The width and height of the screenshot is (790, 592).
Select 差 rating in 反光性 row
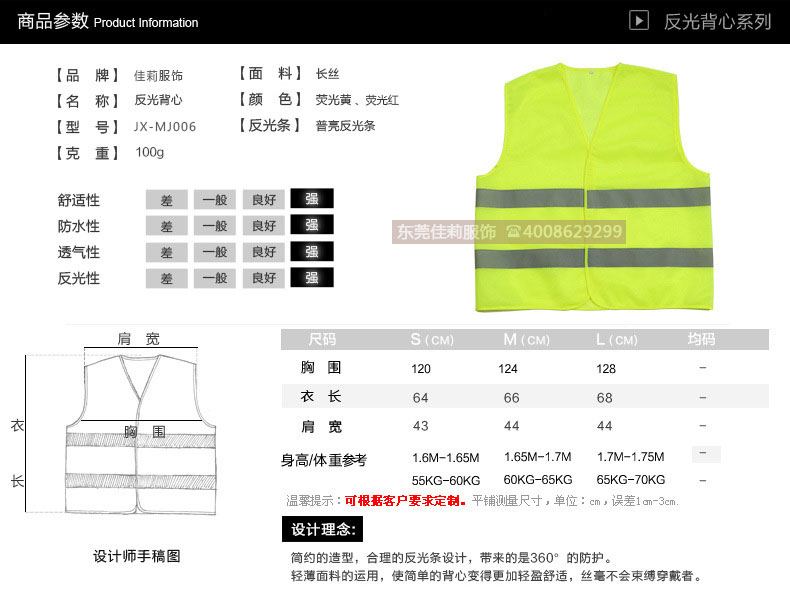(166, 278)
